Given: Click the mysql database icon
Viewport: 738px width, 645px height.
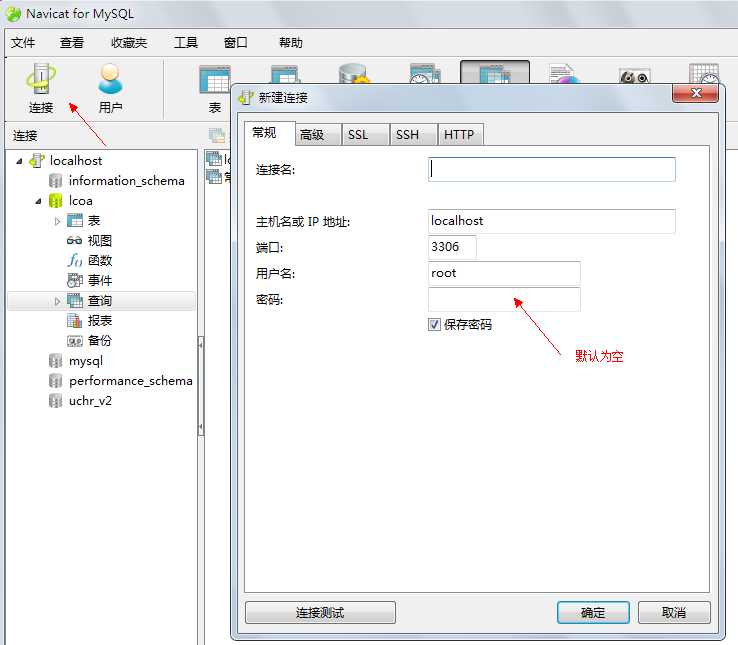Looking at the screenshot, I should (56, 361).
